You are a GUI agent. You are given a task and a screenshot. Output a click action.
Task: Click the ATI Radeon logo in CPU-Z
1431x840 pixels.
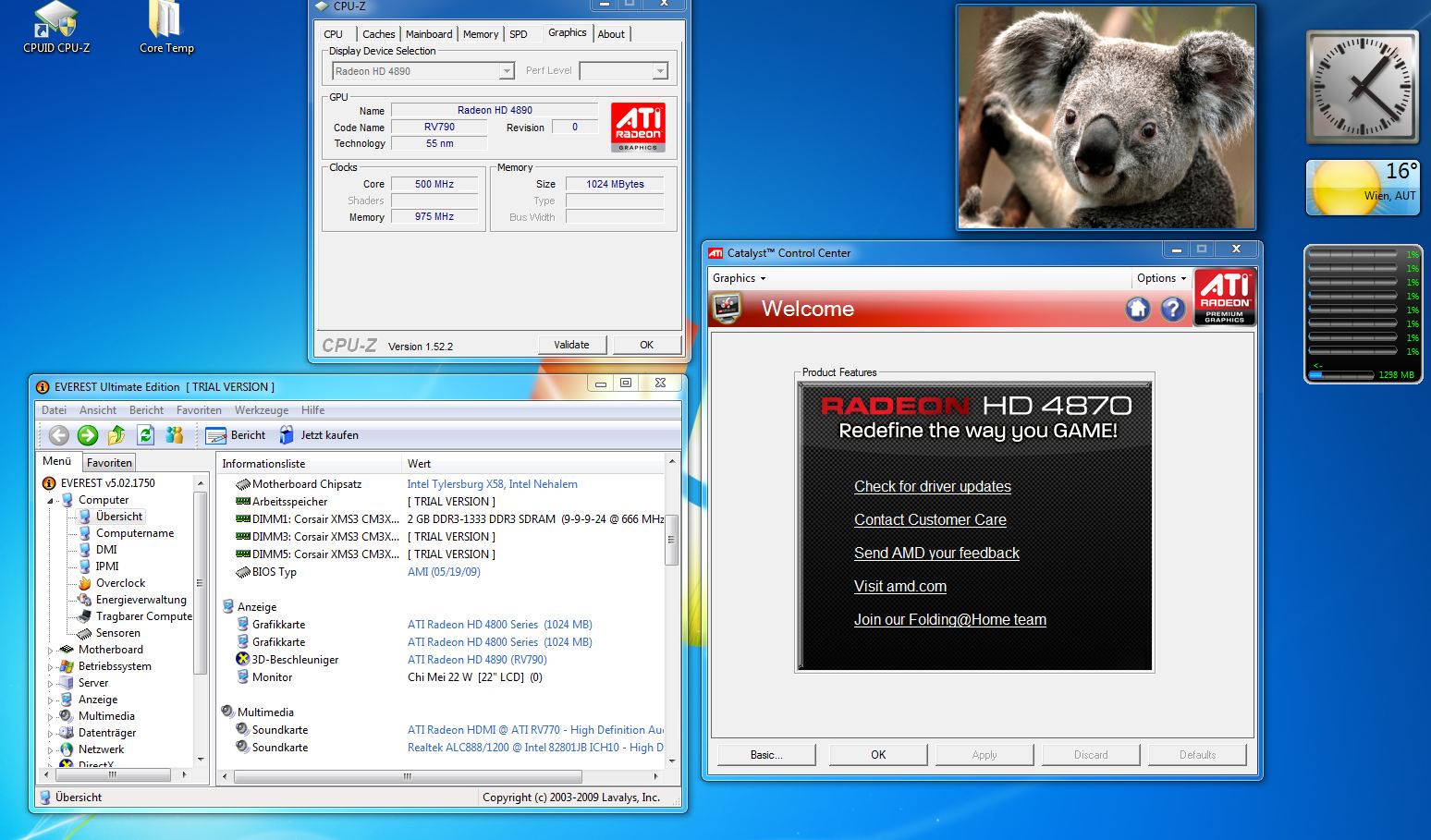pyautogui.click(x=638, y=128)
